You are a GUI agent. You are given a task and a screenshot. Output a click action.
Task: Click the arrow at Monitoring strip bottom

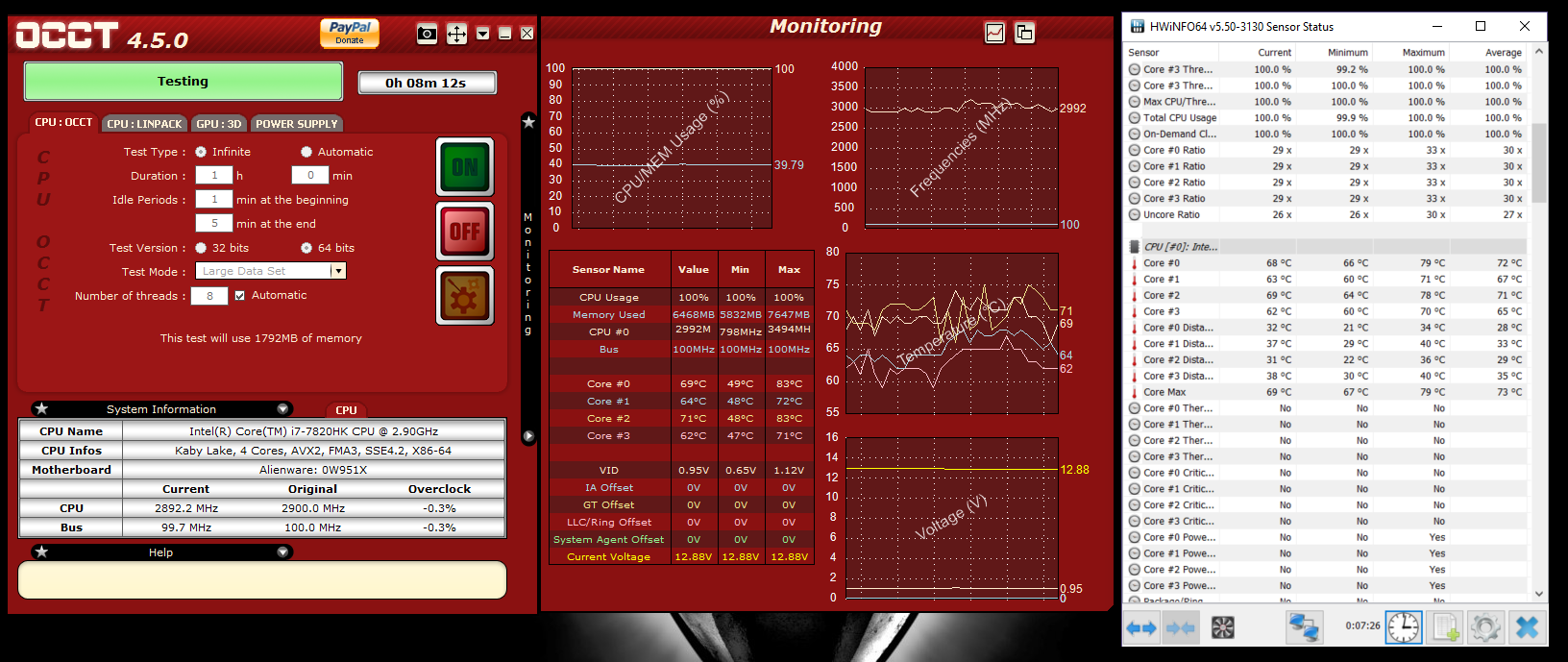[x=528, y=436]
